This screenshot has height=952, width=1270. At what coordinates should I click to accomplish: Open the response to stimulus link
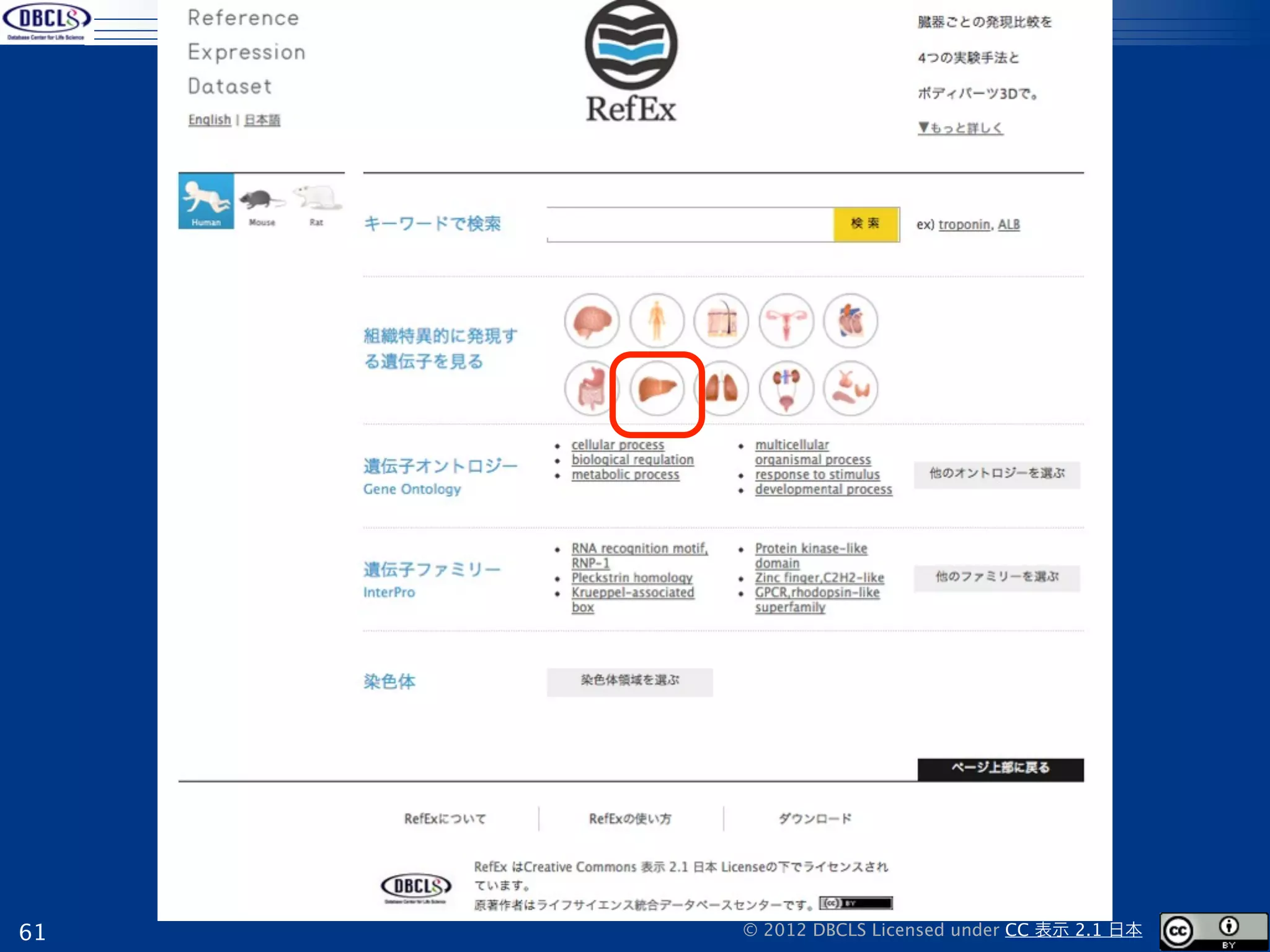(x=817, y=475)
